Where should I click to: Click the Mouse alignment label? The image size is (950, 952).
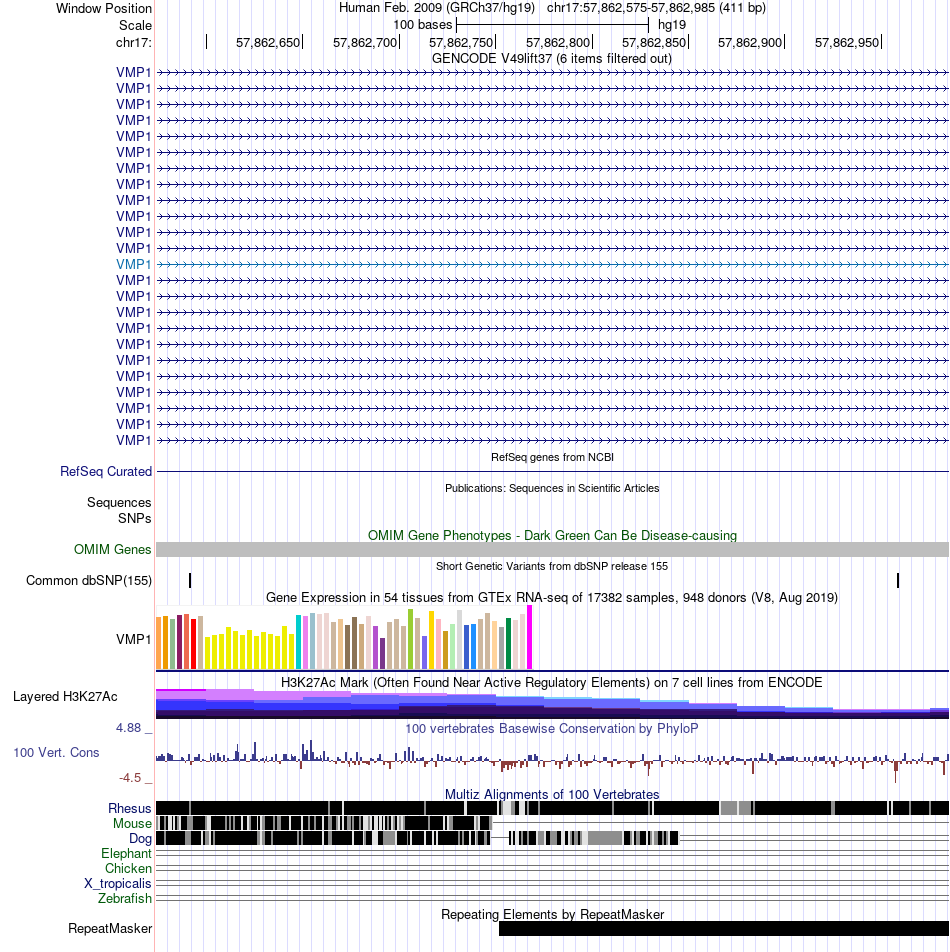[132, 823]
